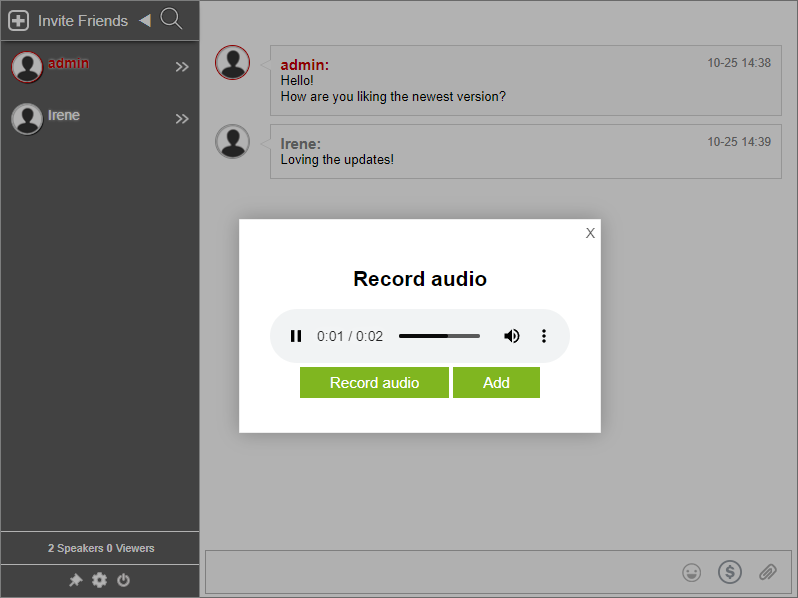798x598 pixels.
Task: Click the message 'Loving the updates!'
Action: click(337, 159)
